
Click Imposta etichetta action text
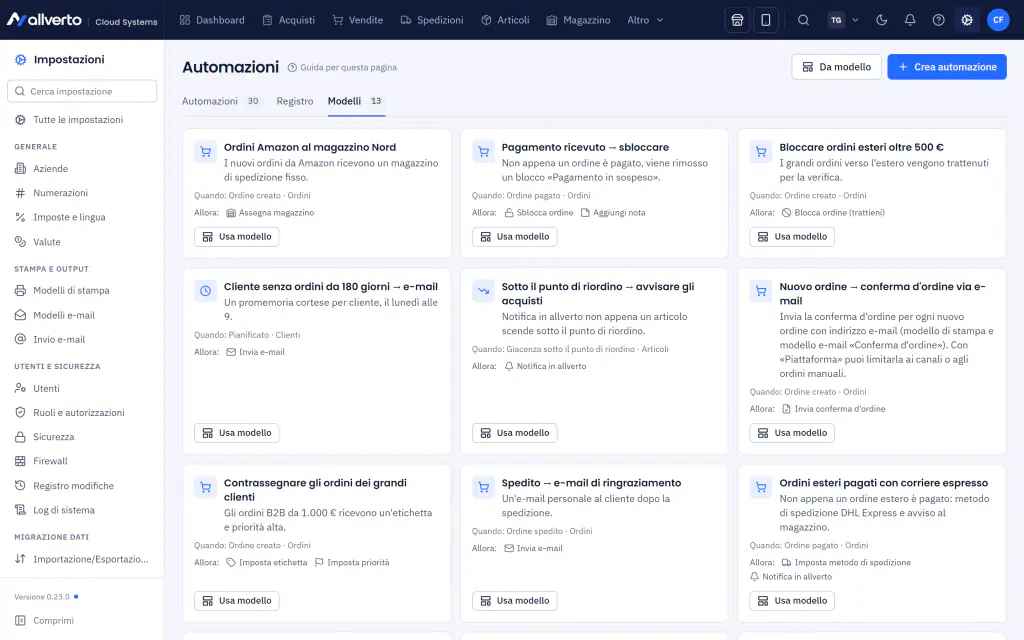click(x=273, y=562)
